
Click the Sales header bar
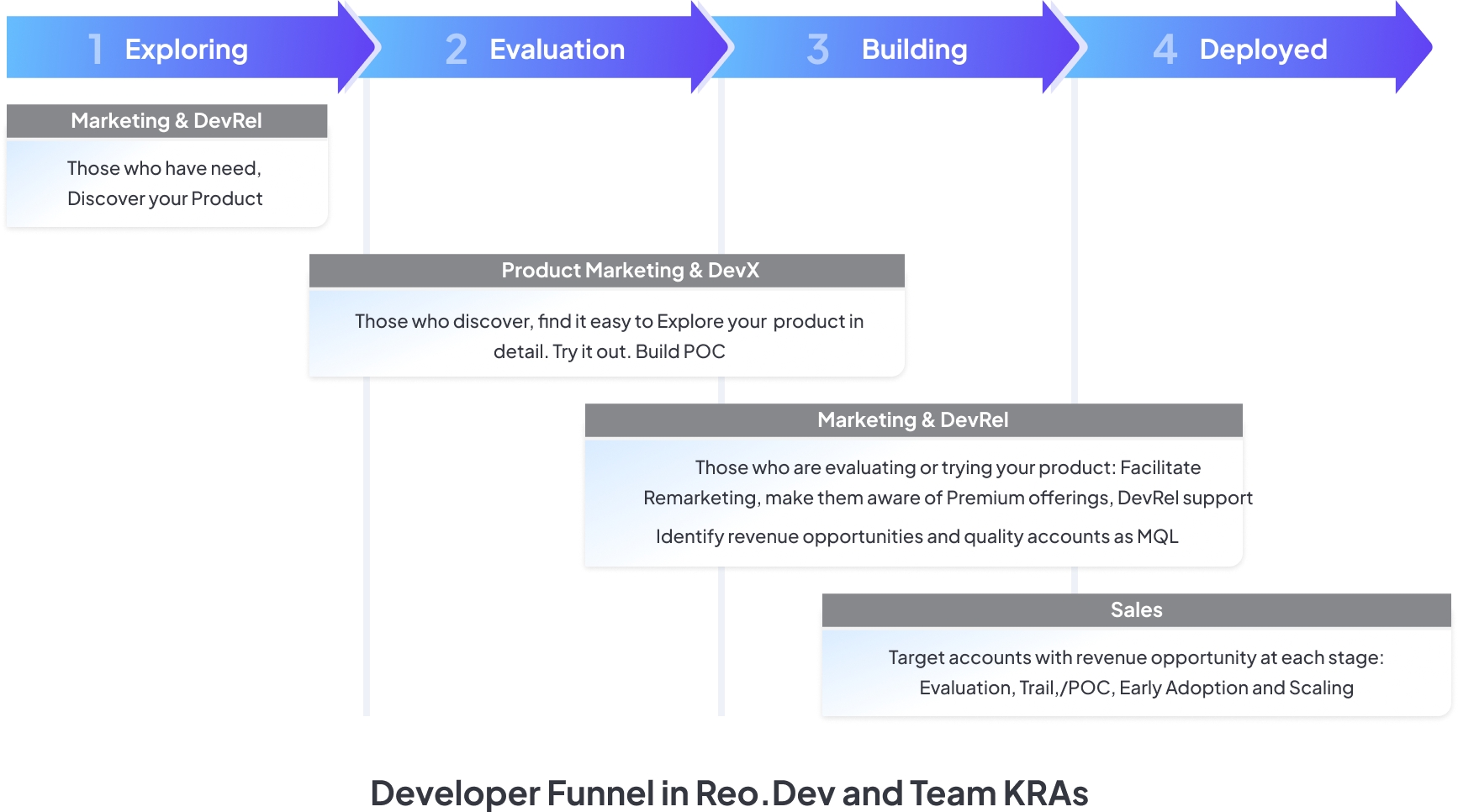(x=1136, y=610)
